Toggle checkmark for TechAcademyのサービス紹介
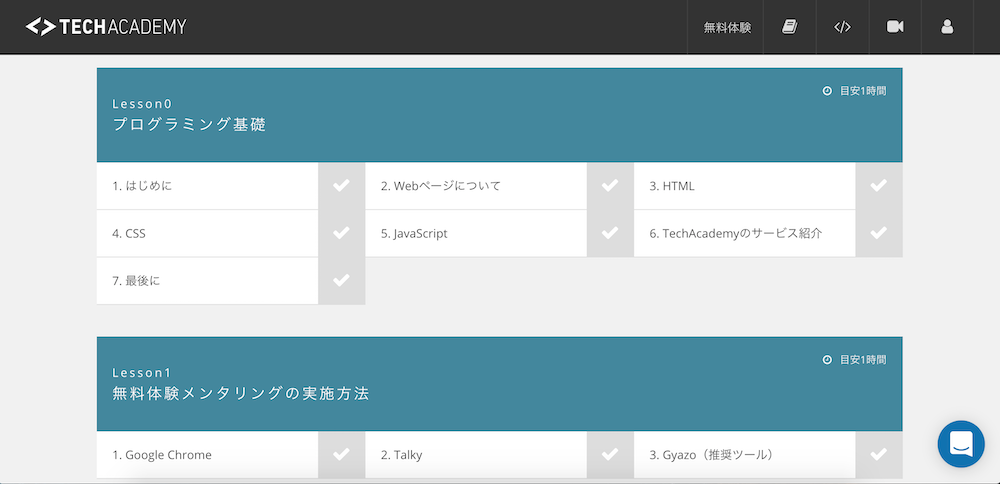1000x484 pixels. pyautogui.click(x=879, y=233)
